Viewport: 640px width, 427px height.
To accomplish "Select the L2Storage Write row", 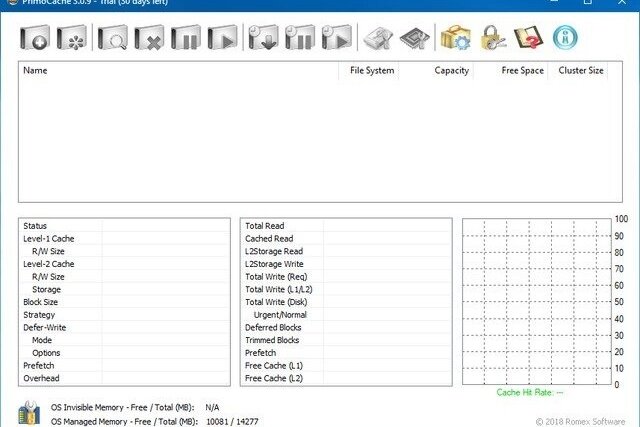I will pos(346,264).
